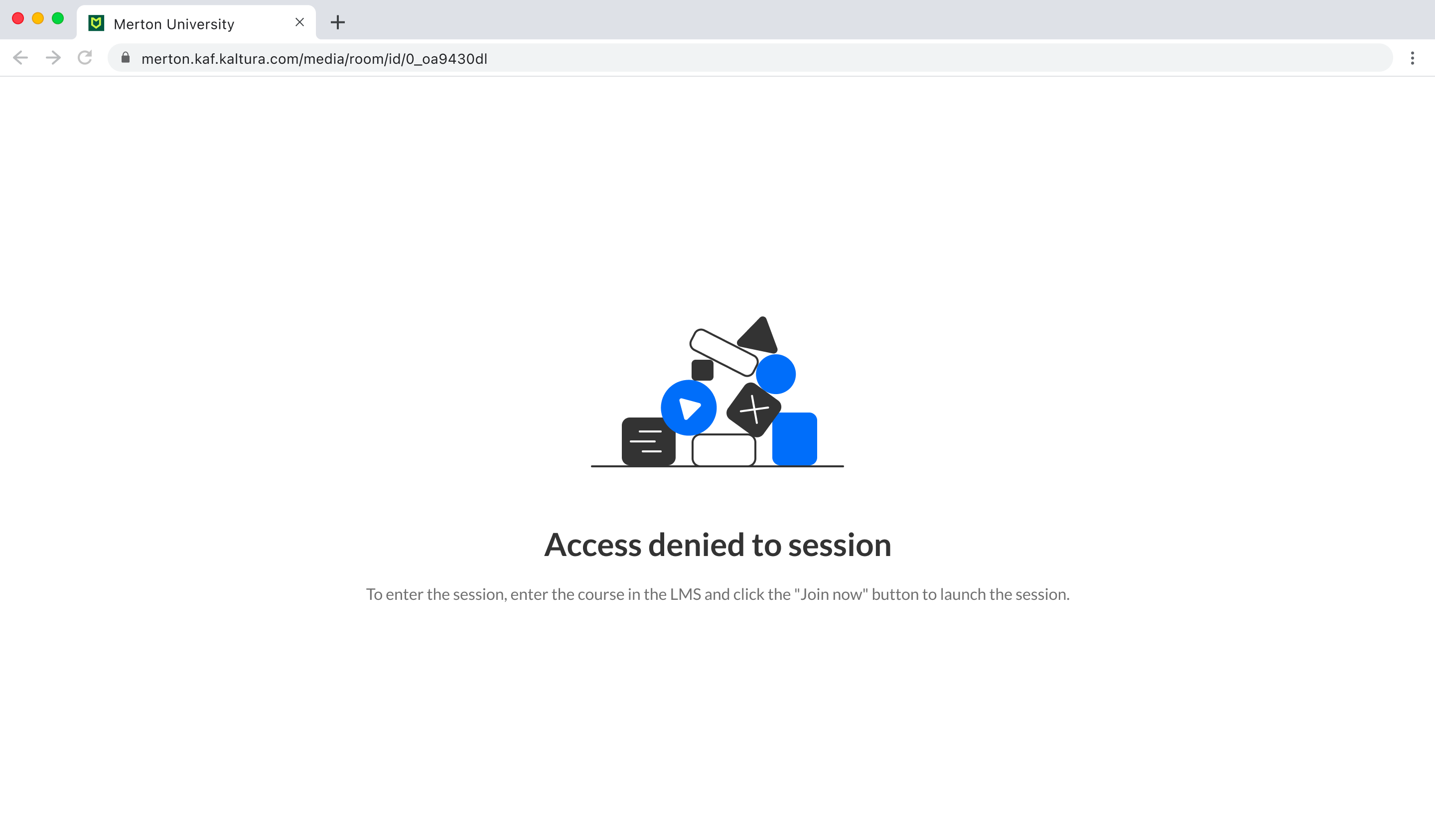
Task: Click the browser back arrow
Action: pos(20,57)
